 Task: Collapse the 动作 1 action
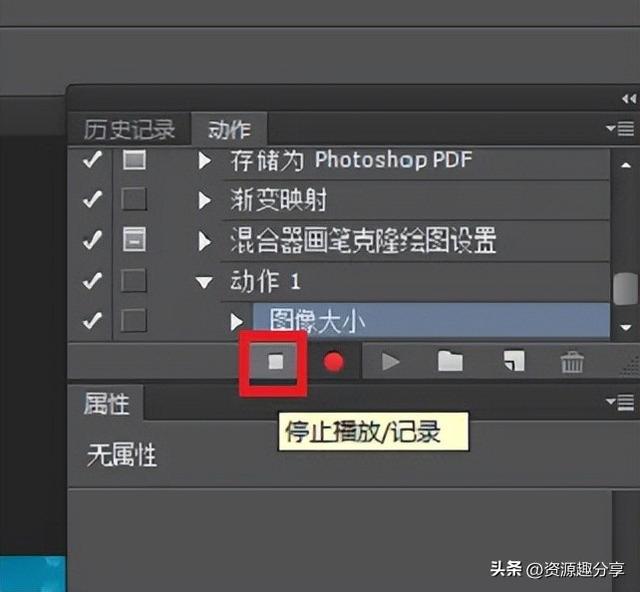point(204,283)
